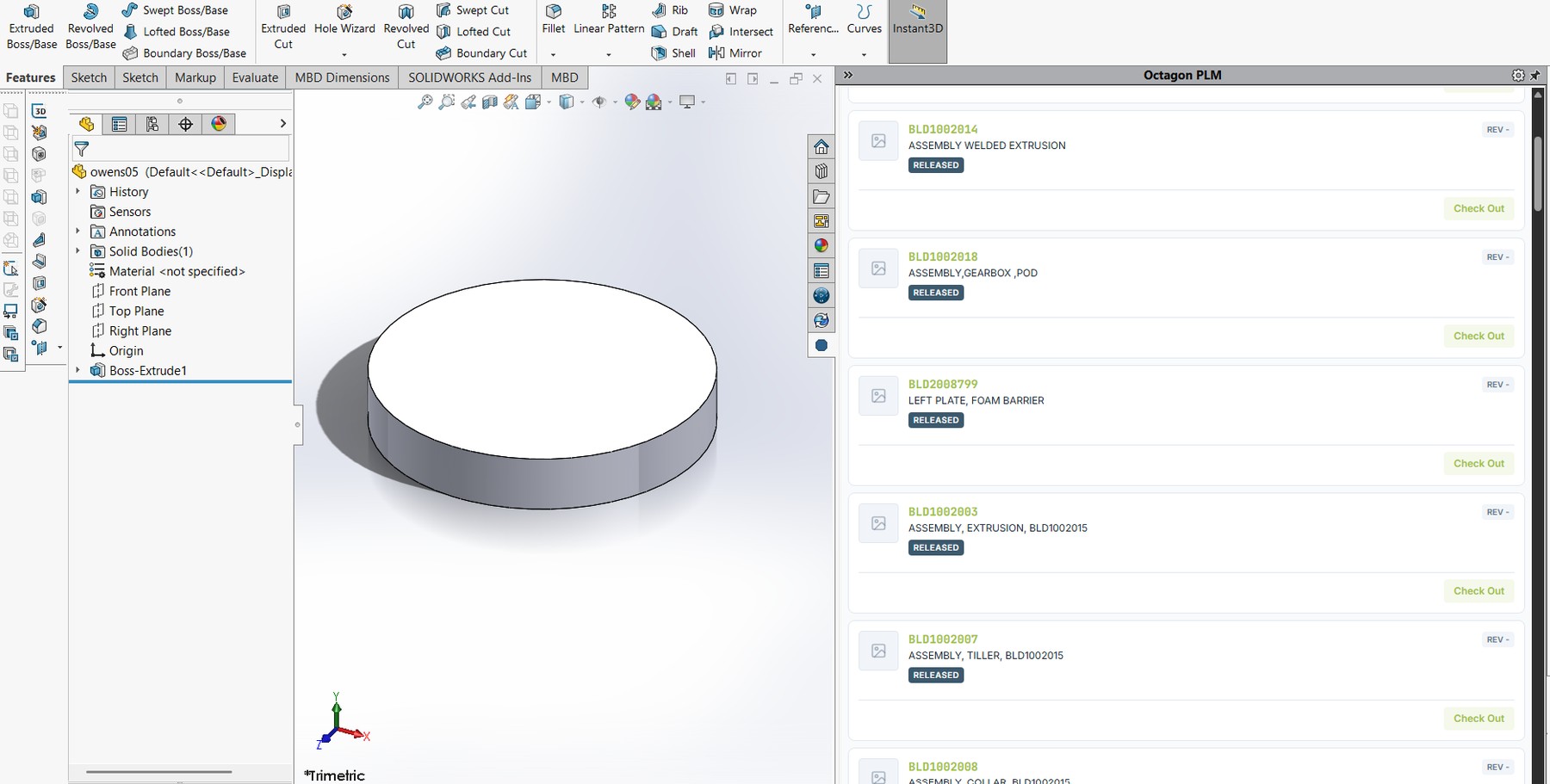The height and width of the screenshot is (784, 1550).
Task: Expand the Annotations folder
Action: click(x=78, y=231)
